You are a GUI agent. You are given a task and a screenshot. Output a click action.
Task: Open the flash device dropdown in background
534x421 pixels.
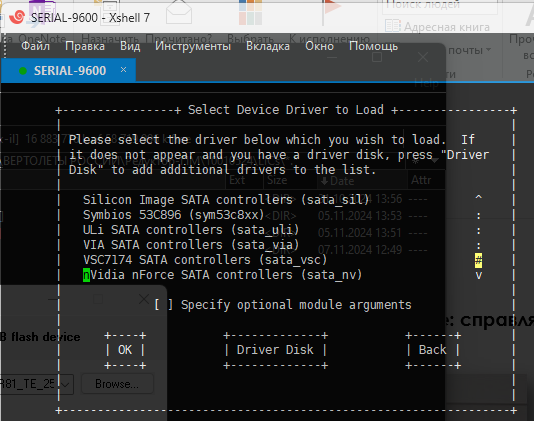[x=65, y=385]
